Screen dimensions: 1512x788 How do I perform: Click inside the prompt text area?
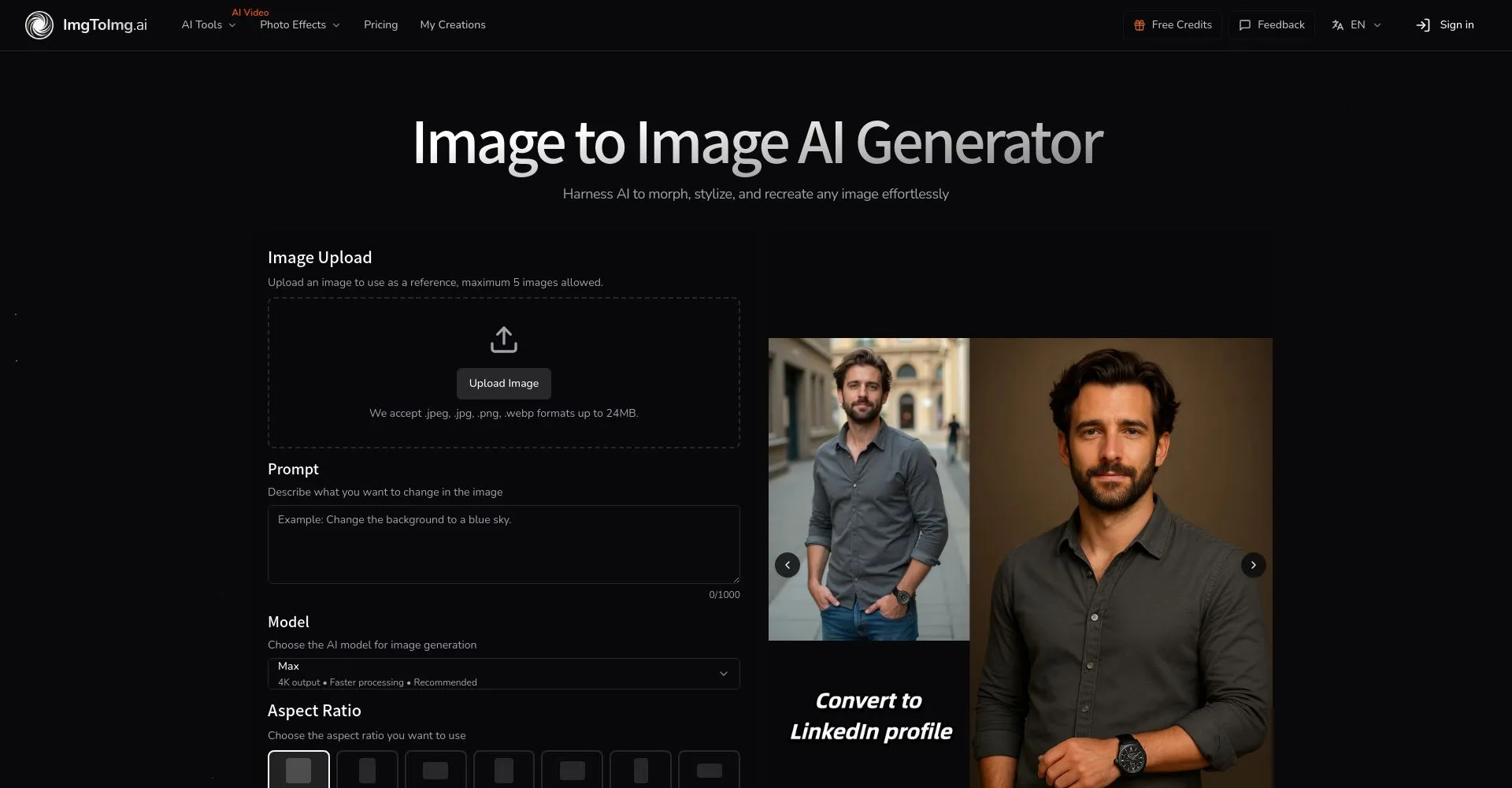pos(503,544)
